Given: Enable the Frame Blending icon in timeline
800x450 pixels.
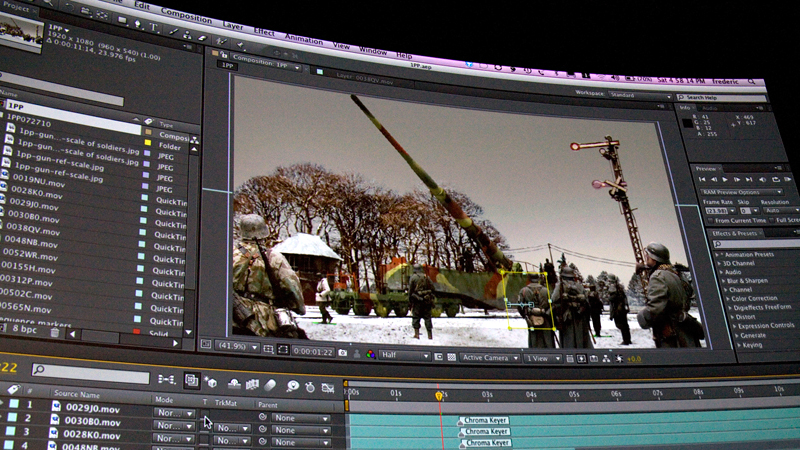Looking at the screenshot, I should (252, 384).
